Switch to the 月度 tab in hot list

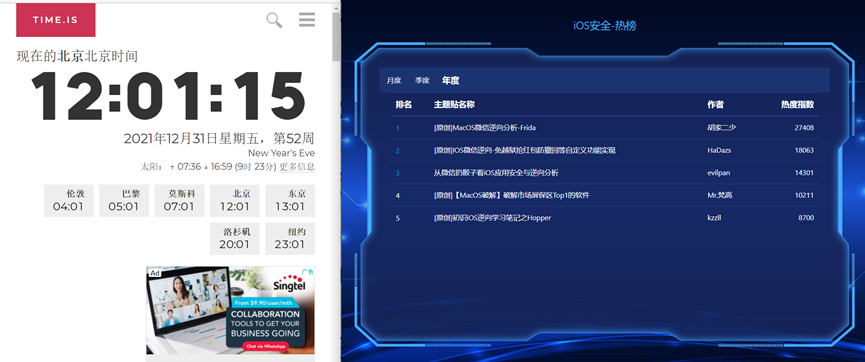pyautogui.click(x=394, y=81)
